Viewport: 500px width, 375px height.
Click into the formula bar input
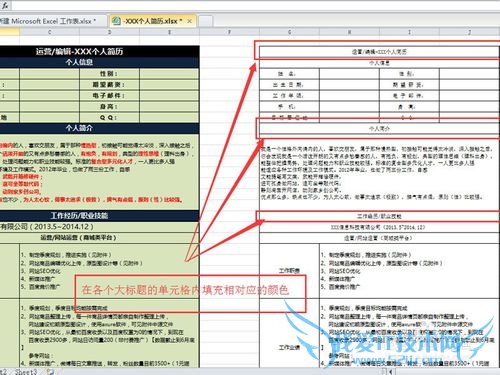tap(256, 5)
